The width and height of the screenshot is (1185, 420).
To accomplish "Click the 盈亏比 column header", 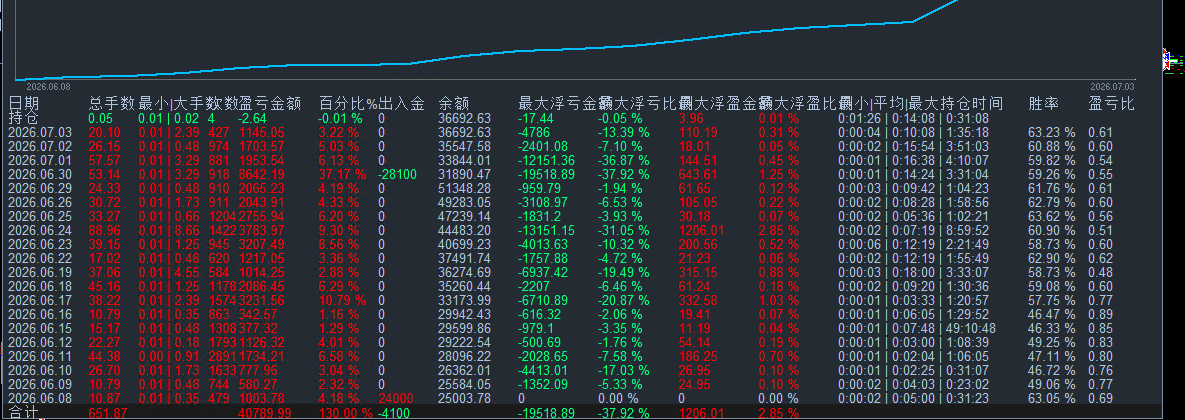I will pyautogui.click(x=1111, y=103).
